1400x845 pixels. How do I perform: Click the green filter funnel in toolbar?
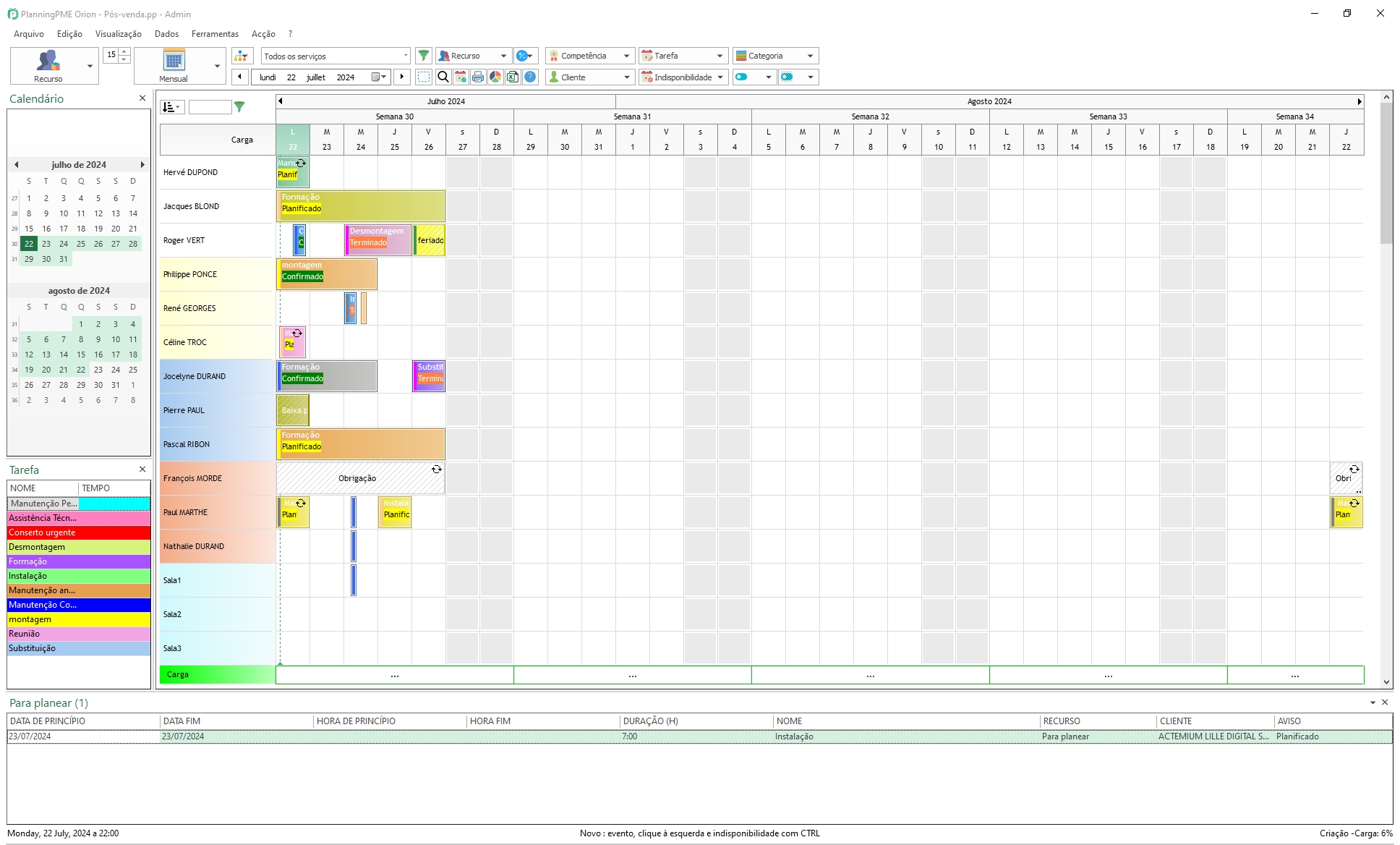click(x=424, y=56)
